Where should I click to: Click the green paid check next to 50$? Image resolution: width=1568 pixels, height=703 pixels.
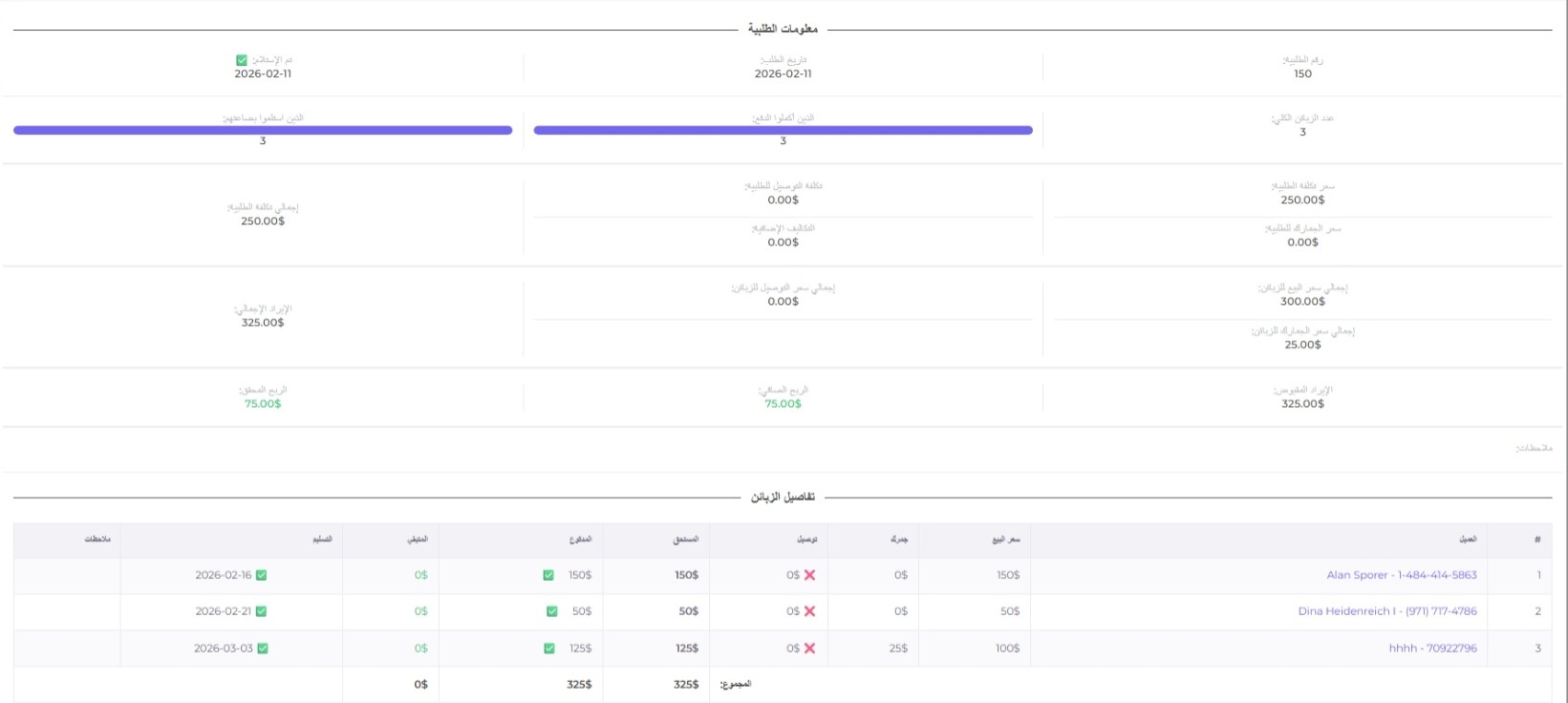(551, 611)
